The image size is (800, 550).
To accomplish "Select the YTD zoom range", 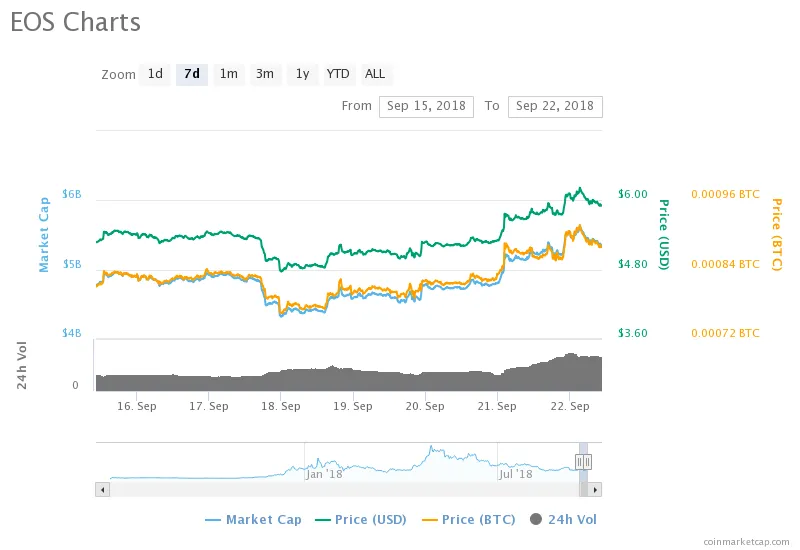I will 338,74.
